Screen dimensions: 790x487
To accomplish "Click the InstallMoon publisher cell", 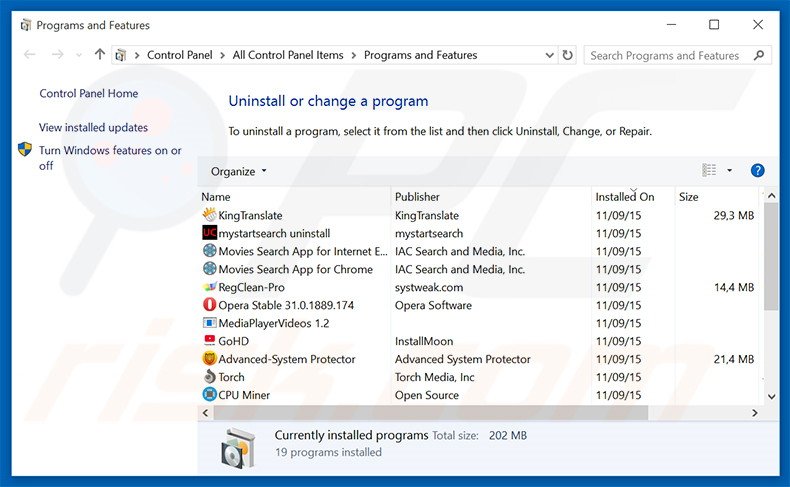I will click(x=424, y=341).
